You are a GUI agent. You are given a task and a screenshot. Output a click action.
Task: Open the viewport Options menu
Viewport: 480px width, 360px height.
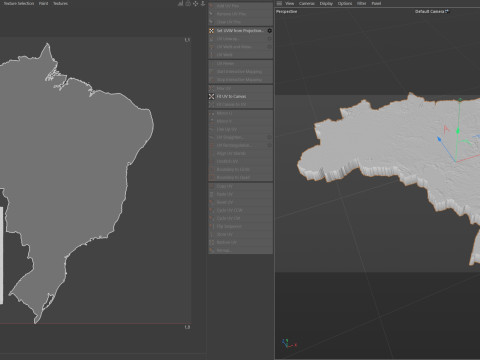[x=345, y=3]
